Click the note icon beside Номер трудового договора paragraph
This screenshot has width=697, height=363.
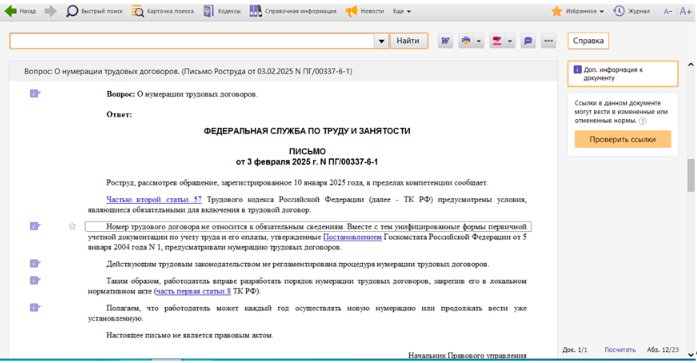35,226
